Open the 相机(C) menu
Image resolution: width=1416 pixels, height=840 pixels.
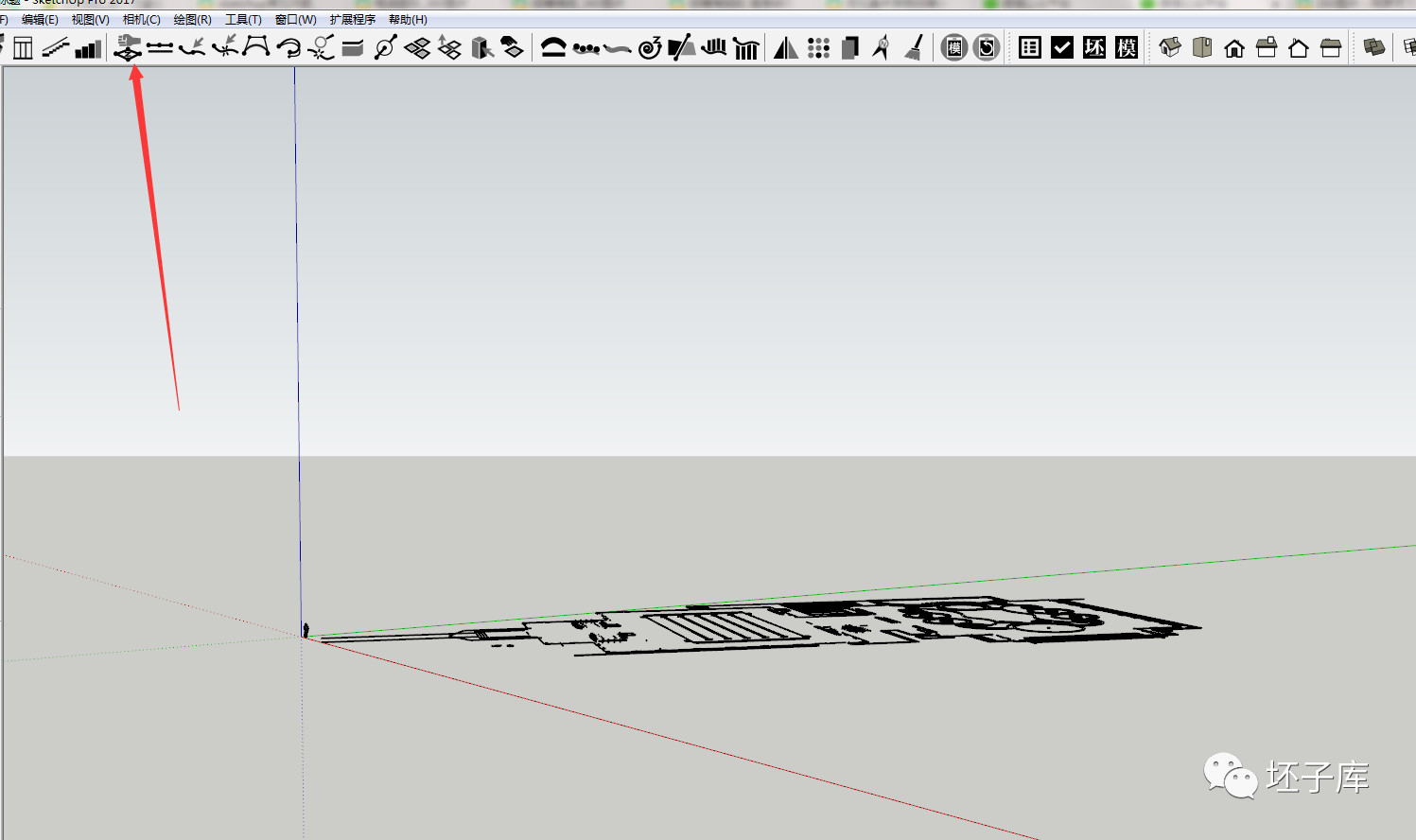[142, 20]
